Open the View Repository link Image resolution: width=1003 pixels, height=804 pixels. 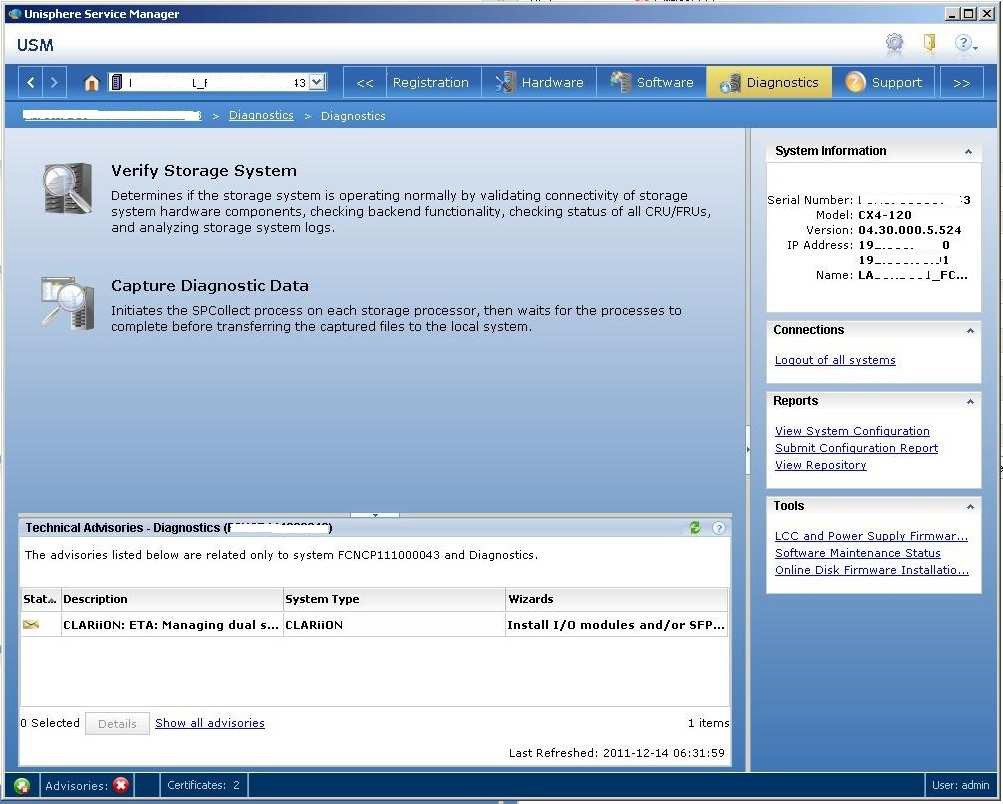tap(821, 466)
